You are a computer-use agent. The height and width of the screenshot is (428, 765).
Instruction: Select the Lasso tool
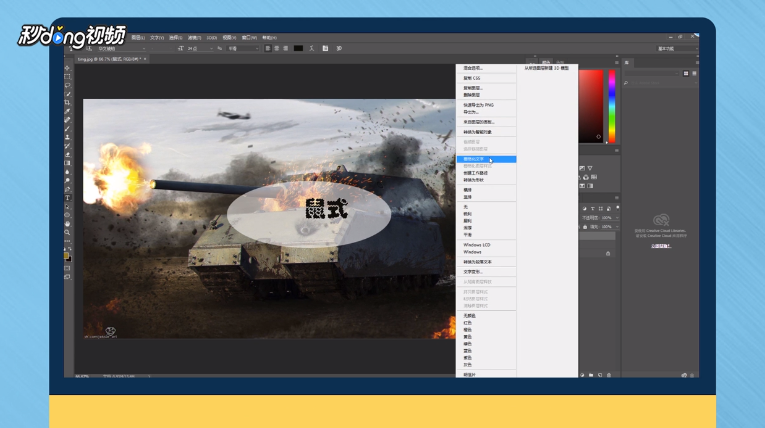[x=67, y=85]
